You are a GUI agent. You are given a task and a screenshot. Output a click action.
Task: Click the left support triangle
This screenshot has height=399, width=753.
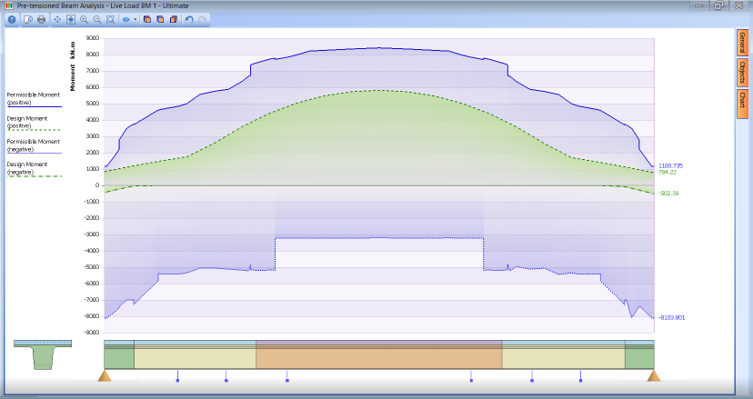pos(105,375)
